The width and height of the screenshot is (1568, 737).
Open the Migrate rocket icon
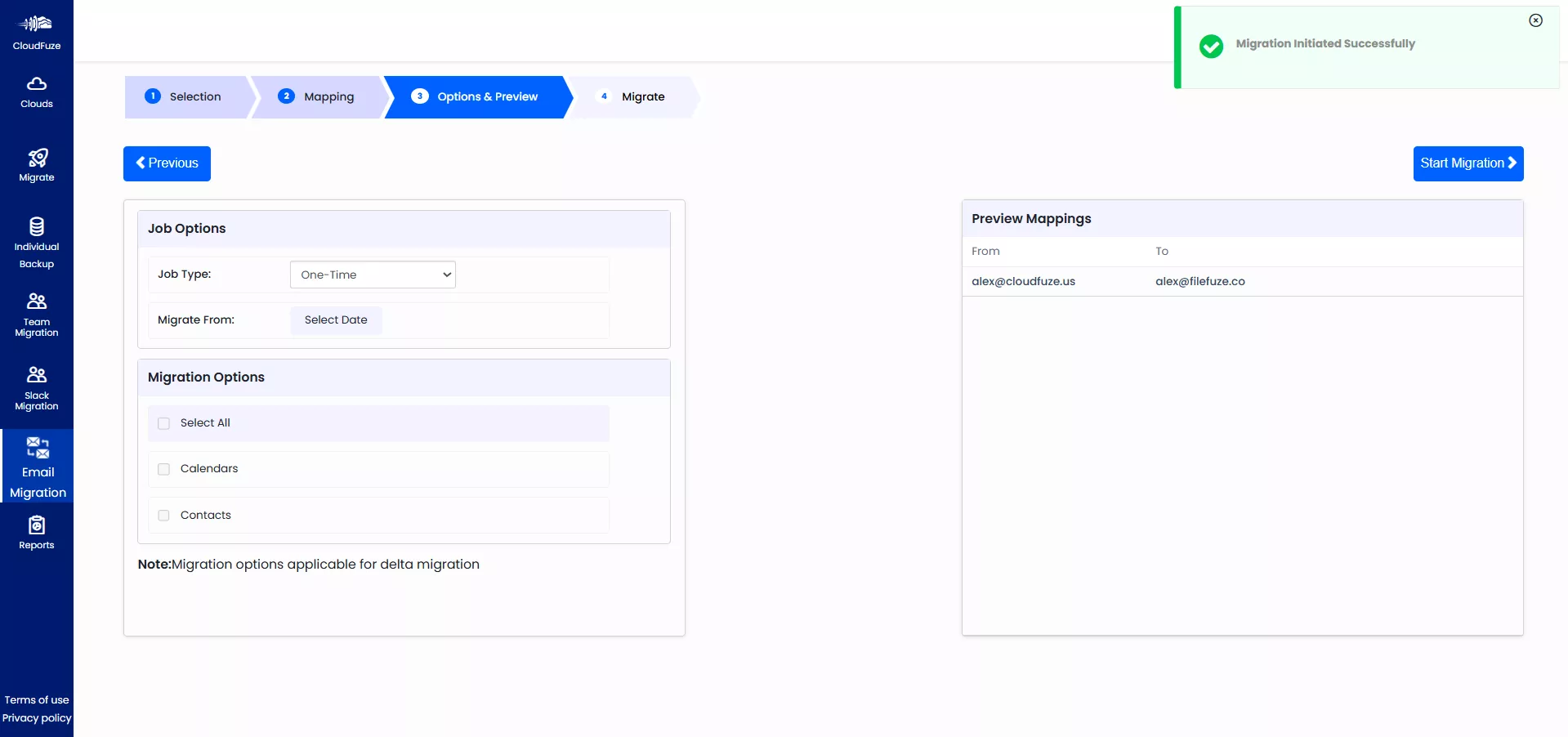point(37,158)
